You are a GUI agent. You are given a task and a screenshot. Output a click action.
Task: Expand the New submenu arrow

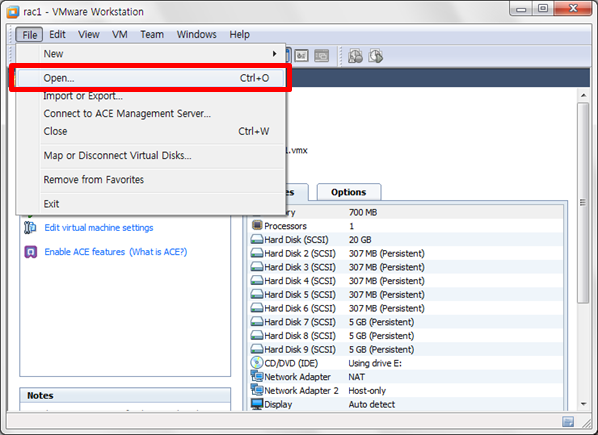pos(274,54)
